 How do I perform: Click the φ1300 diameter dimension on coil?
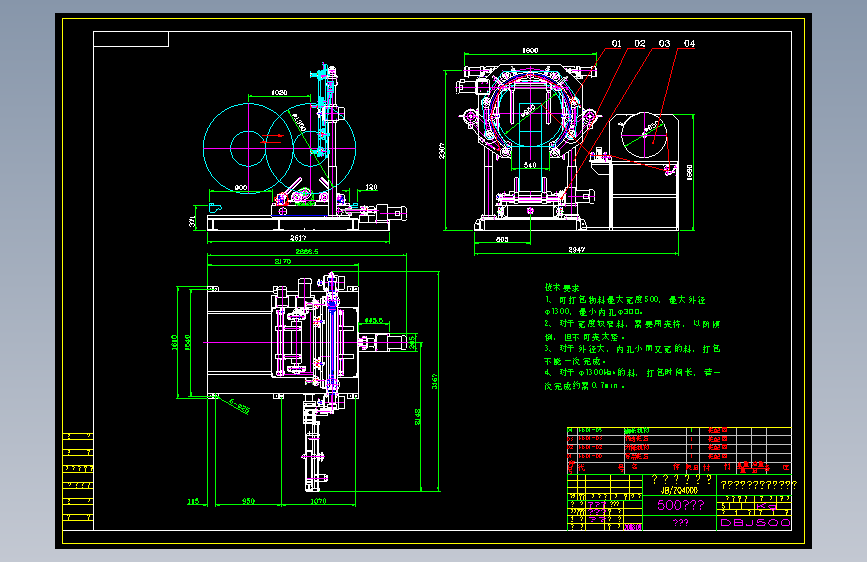point(298,123)
